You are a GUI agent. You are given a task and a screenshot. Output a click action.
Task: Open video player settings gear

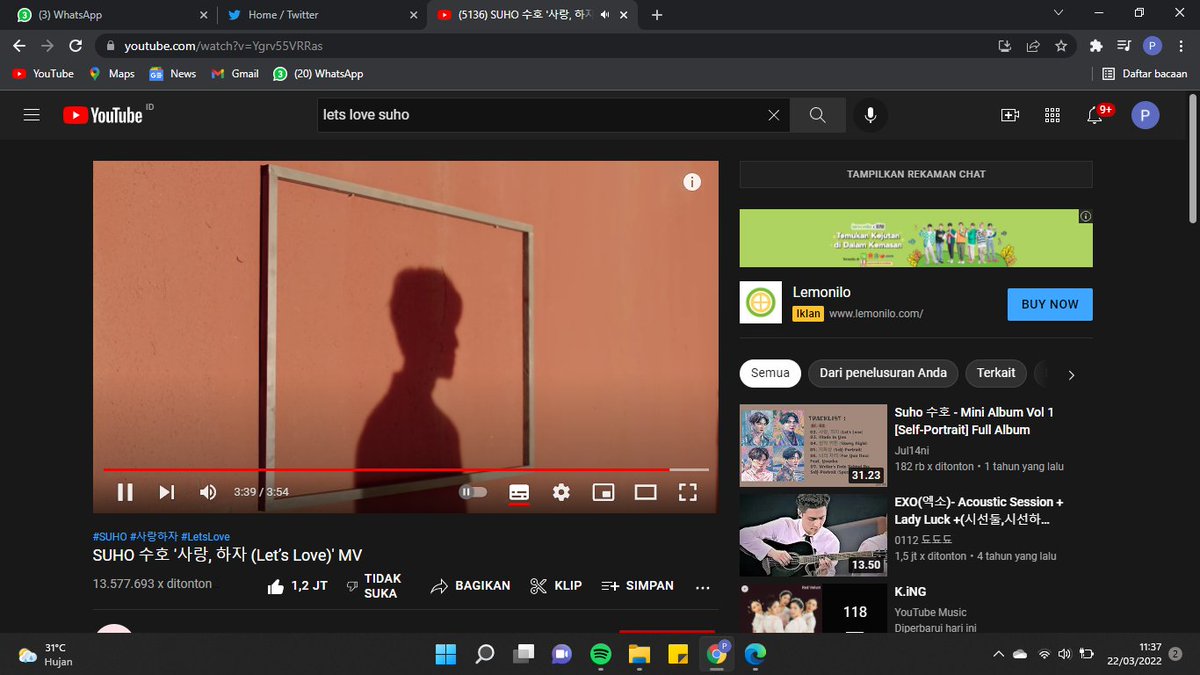click(x=561, y=492)
